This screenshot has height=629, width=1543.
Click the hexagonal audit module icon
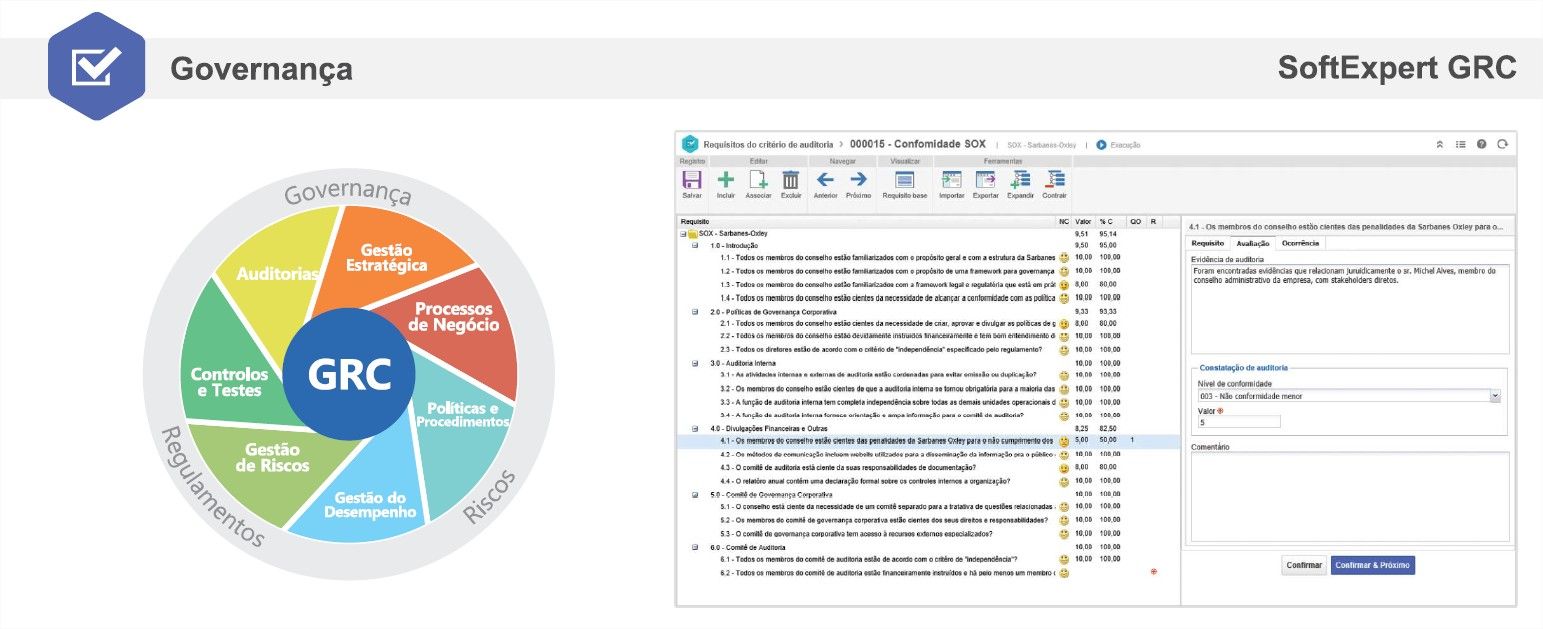point(690,144)
